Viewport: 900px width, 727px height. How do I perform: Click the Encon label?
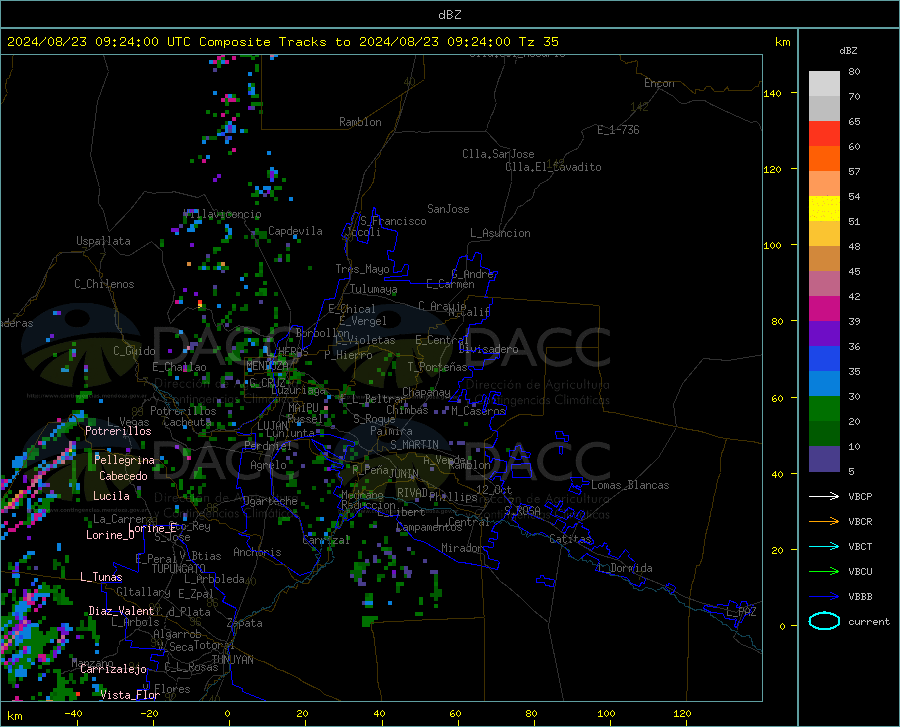[x=659, y=83]
